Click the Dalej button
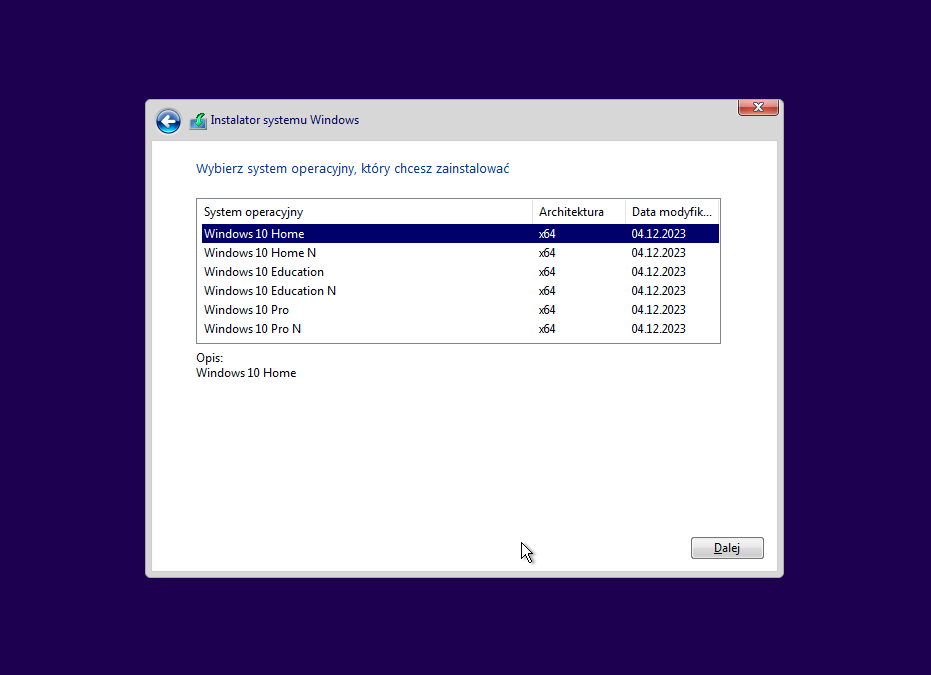This screenshot has width=931, height=675. pyautogui.click(x=727, y=548)
